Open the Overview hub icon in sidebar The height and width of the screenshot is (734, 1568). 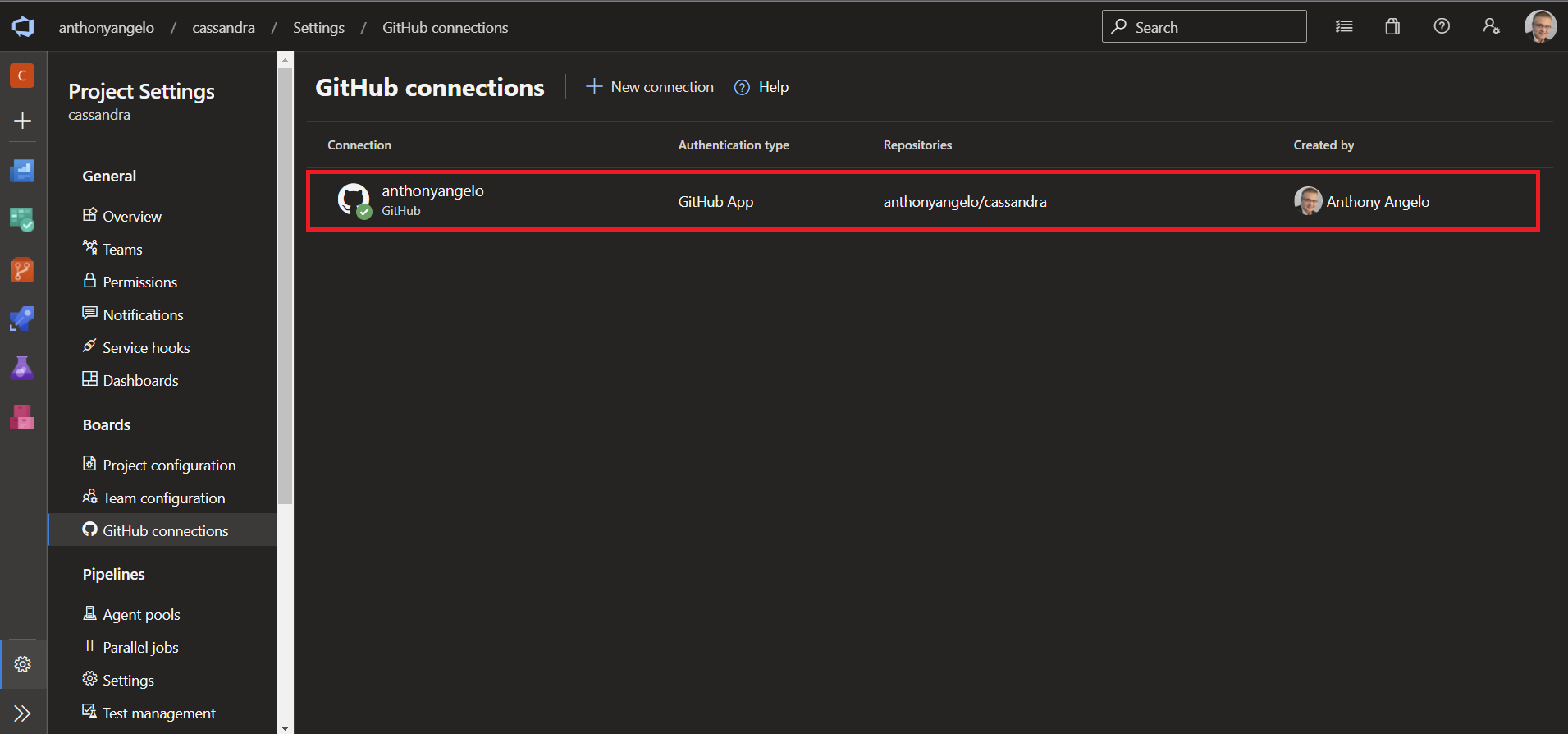[22, 171]
